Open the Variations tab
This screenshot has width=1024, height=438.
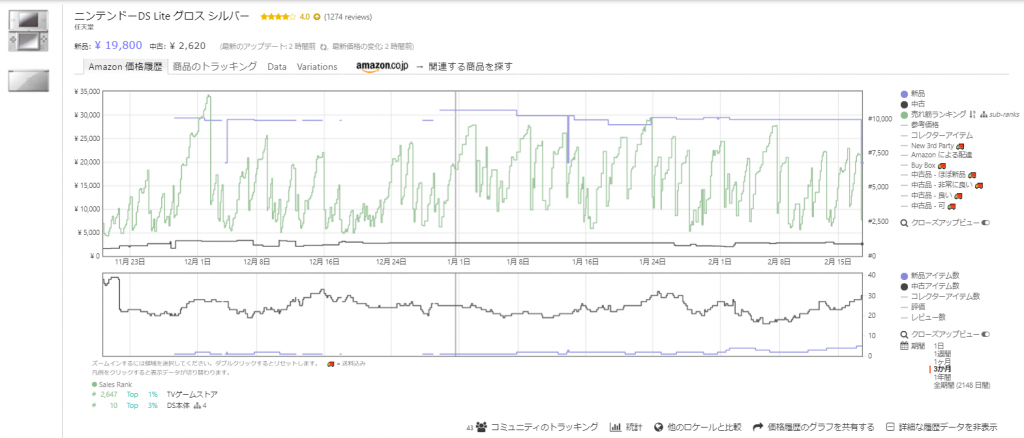pos(317,67)
